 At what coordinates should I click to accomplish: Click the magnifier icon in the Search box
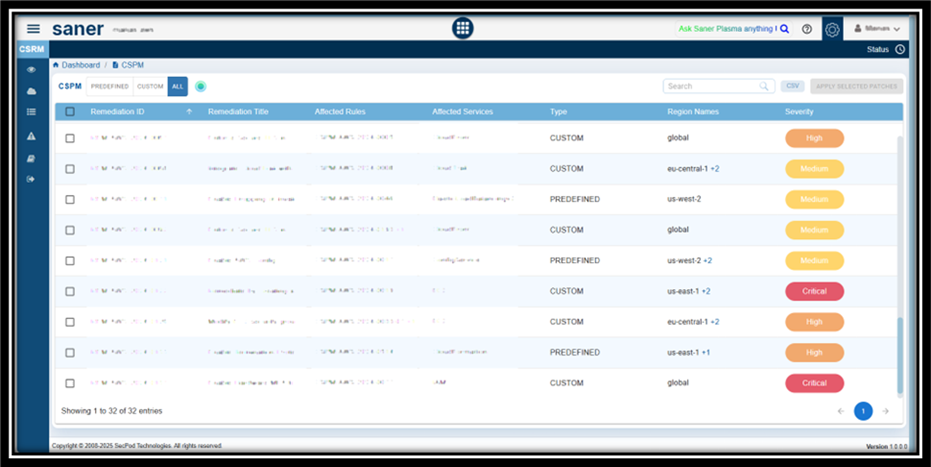764,86
